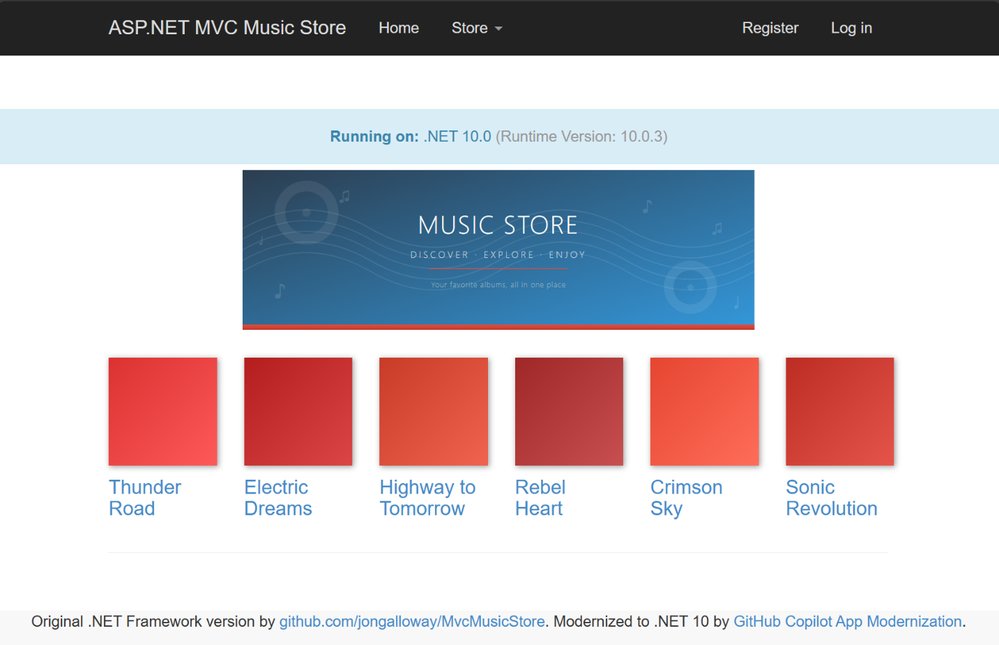Select the Crimson Sky album cover
The width and height of the screenshot is (999, 645).
704,411
